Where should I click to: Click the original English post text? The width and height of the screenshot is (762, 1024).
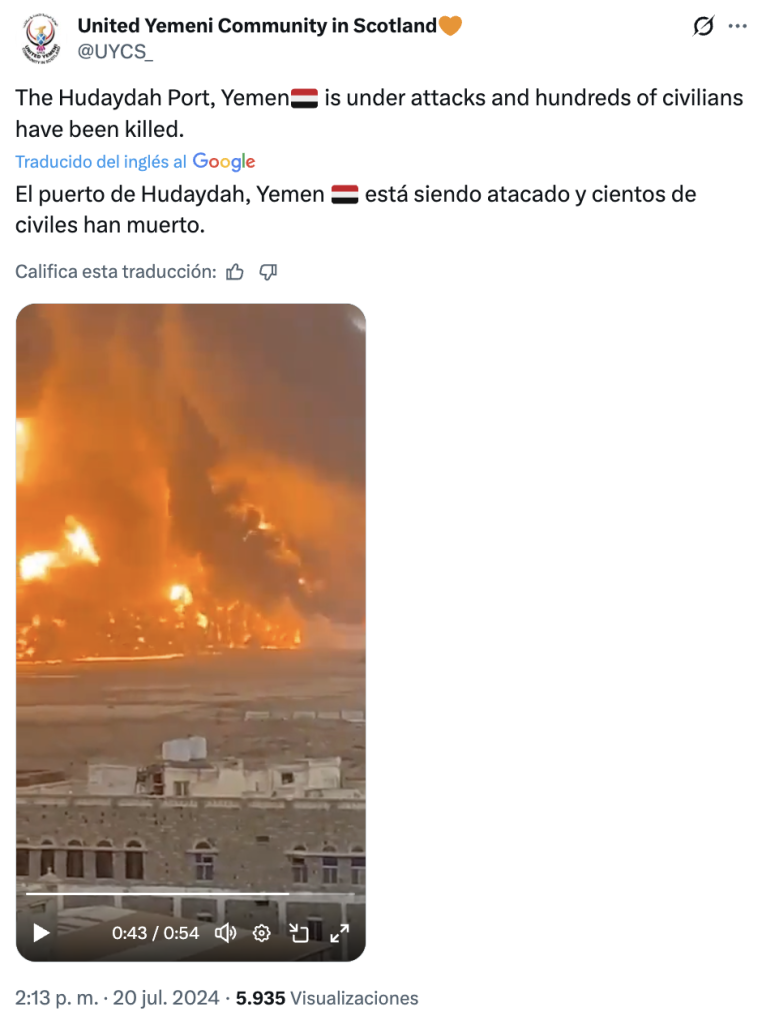[379, 113]
